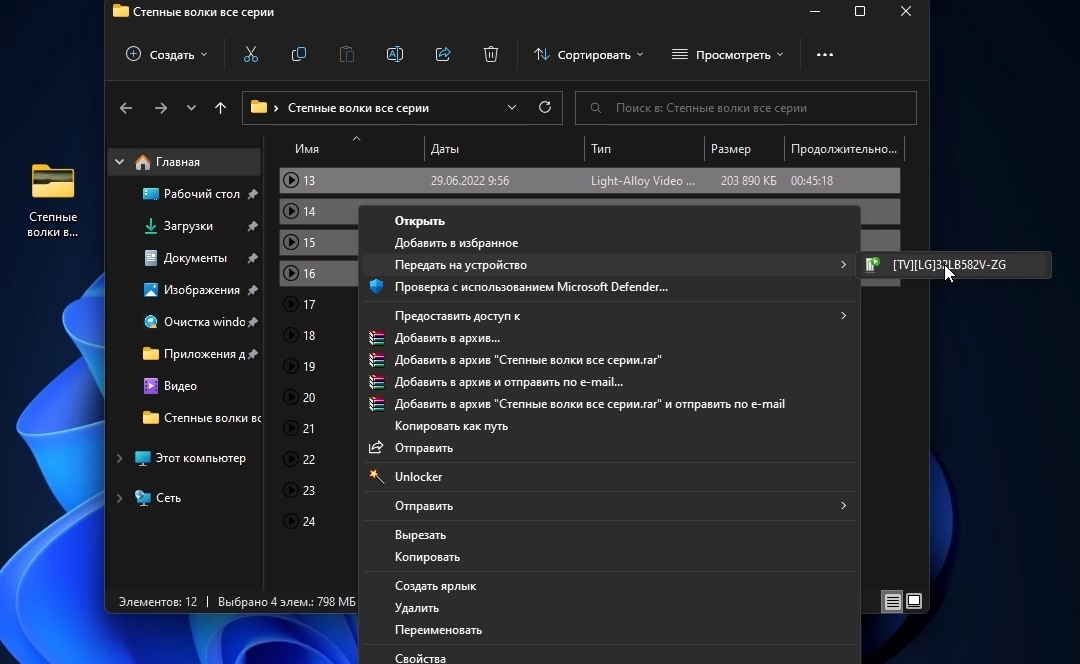Image resolution: width=1080 pixels, height=664 pixels.
Task: Click the back navigation button
Action: [x=126, y=108]
